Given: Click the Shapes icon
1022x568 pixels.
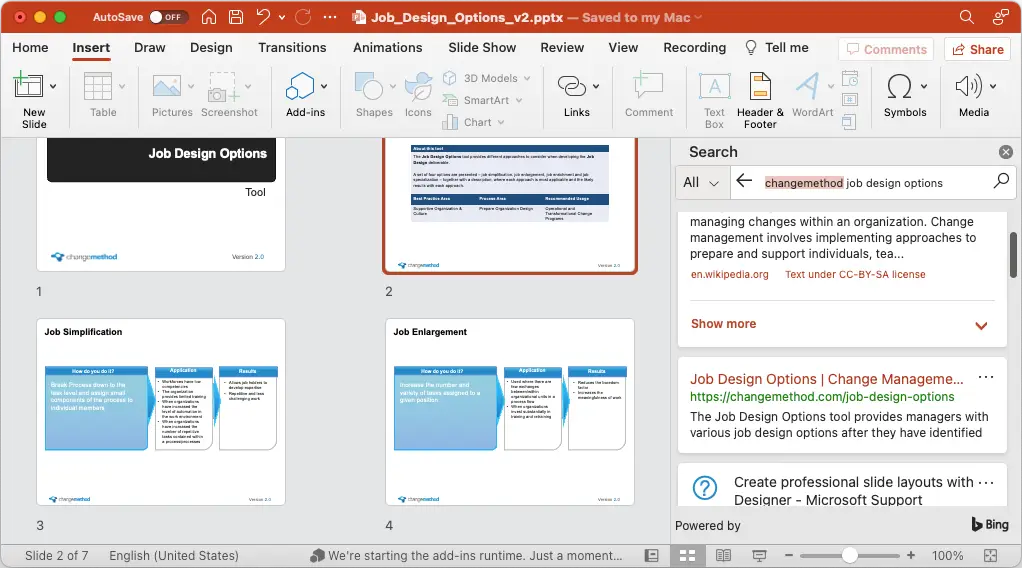Looking at the screenshot, I should 369,86.
